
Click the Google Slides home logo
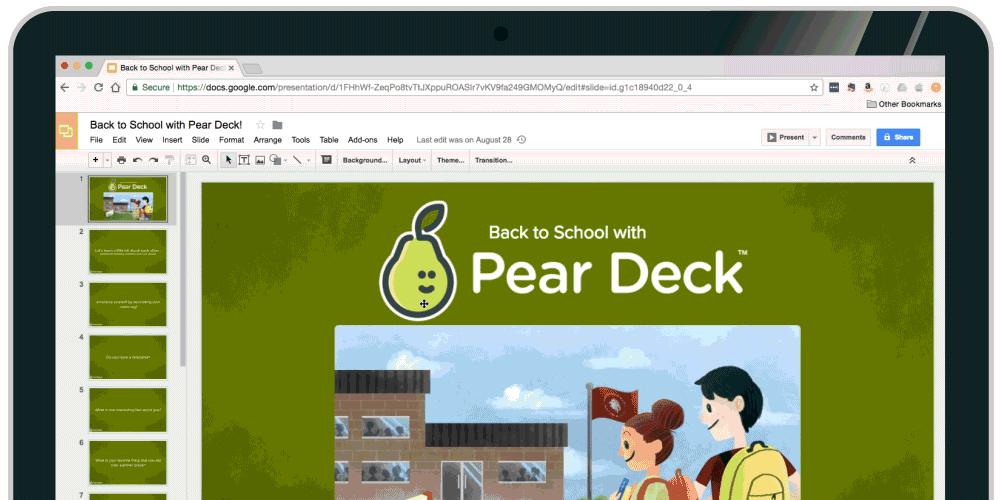(66, 131)
